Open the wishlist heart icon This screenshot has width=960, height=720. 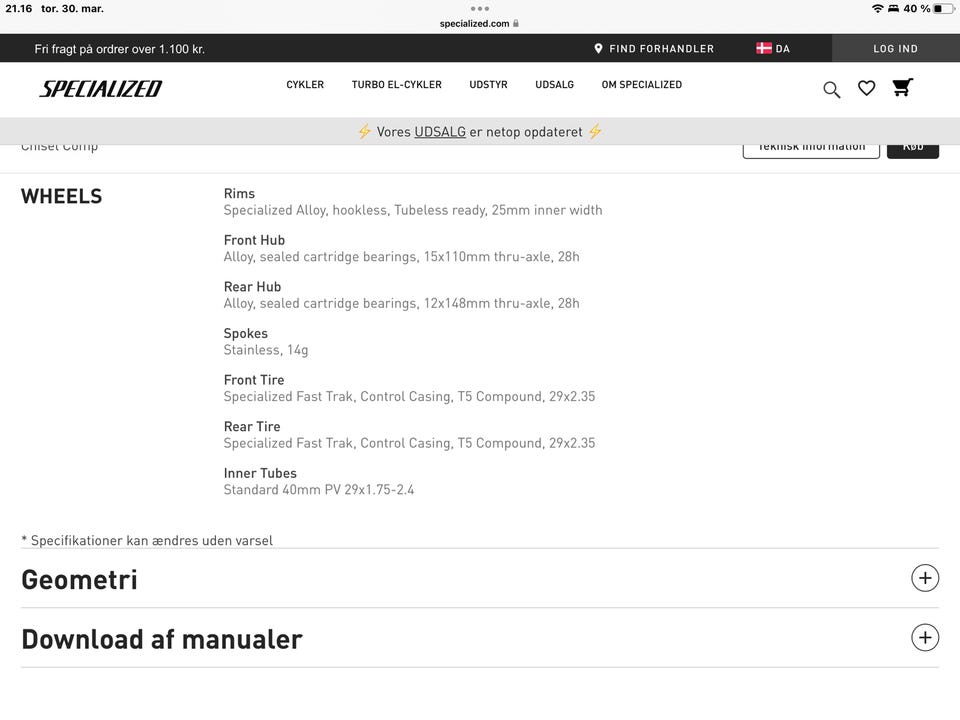(866, 88)
